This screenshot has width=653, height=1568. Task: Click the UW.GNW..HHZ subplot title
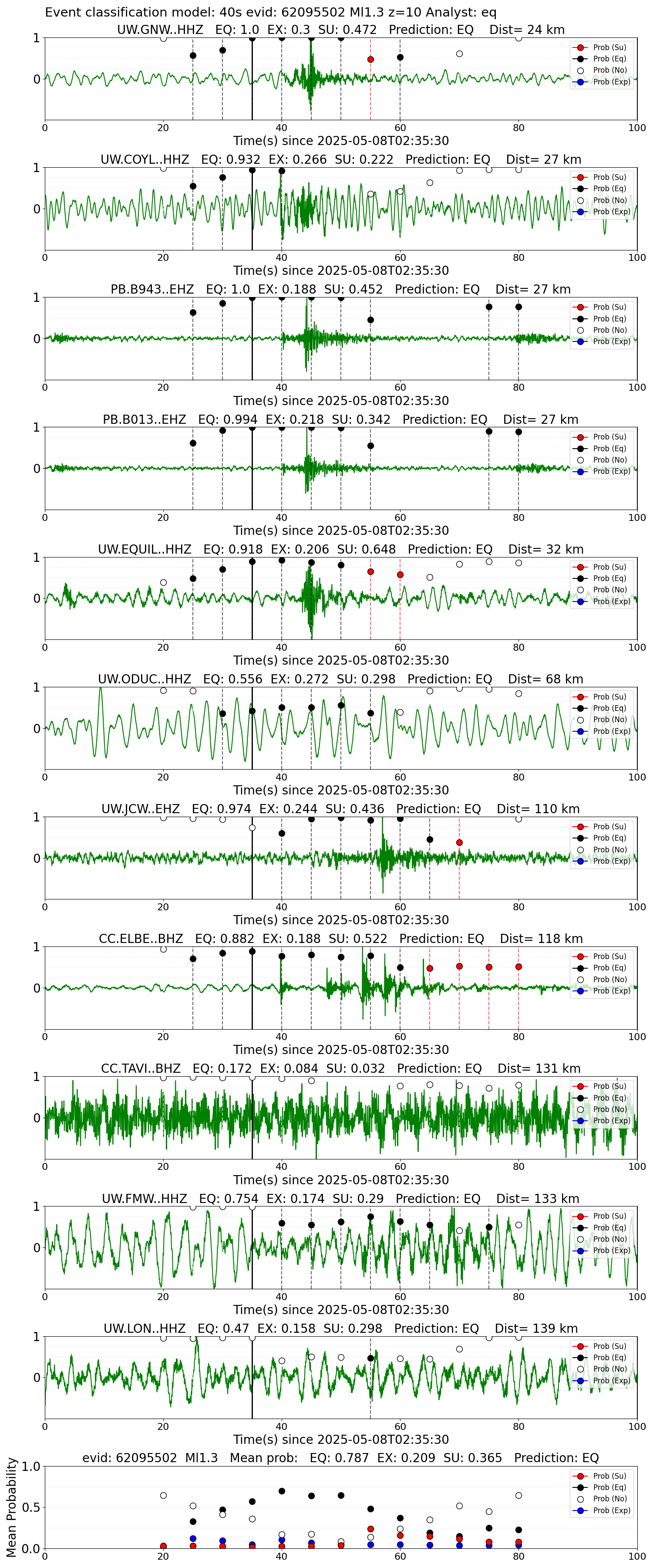341,30
